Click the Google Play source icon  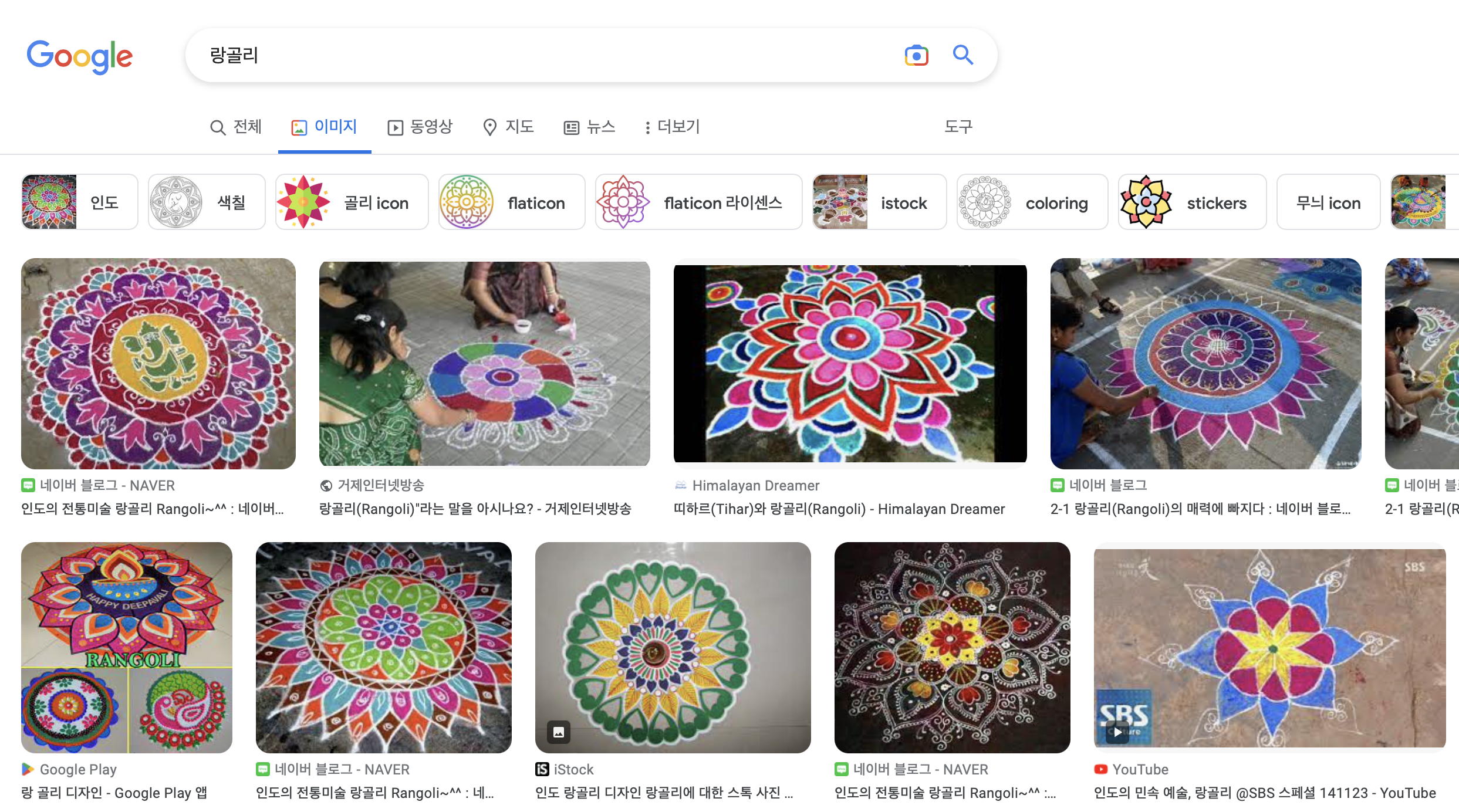click(27, 769)
